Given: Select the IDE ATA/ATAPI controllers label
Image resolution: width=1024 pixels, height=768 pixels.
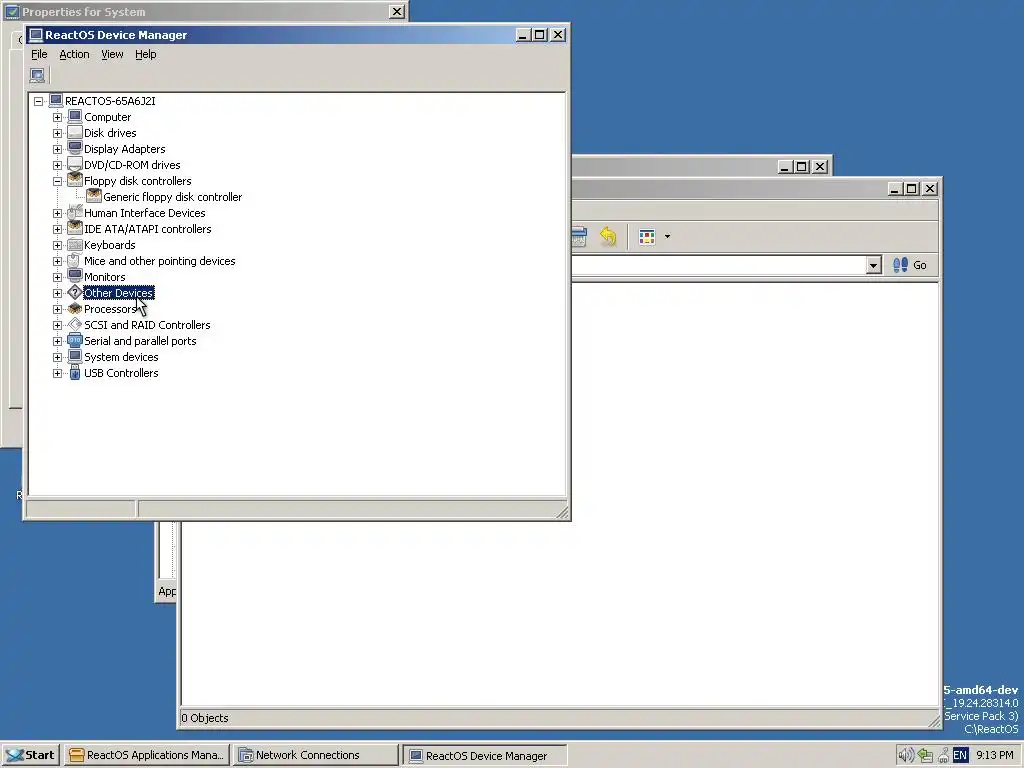Looking at the screenshot, I should [148, 229].
